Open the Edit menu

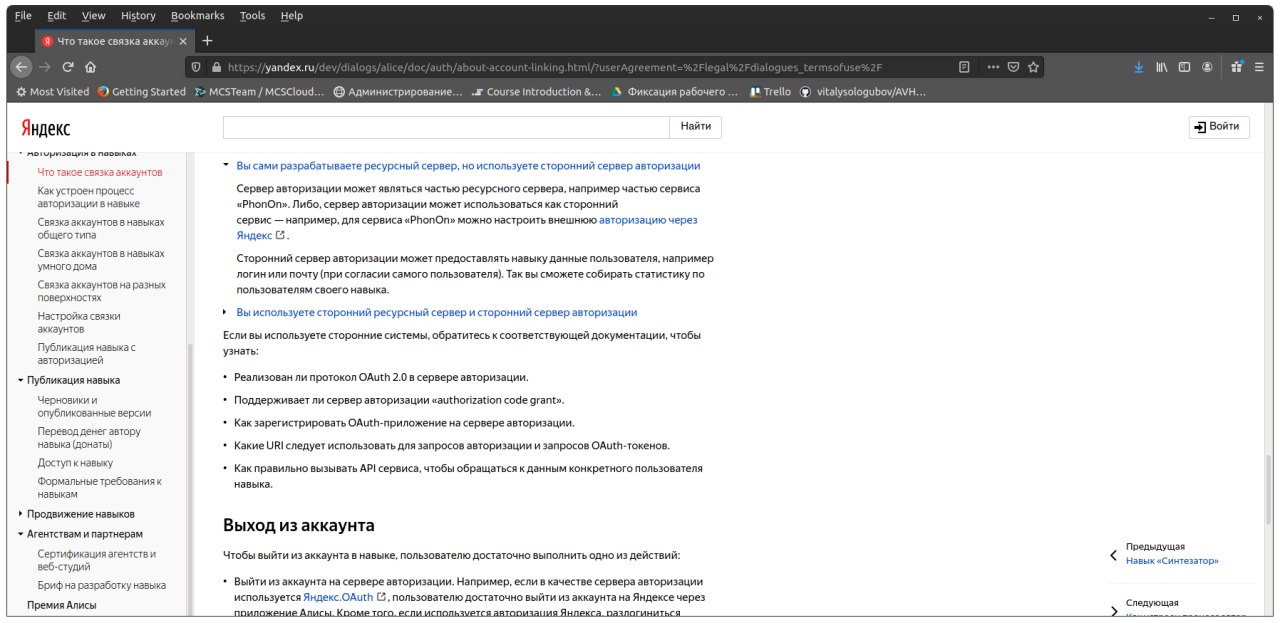56,16
